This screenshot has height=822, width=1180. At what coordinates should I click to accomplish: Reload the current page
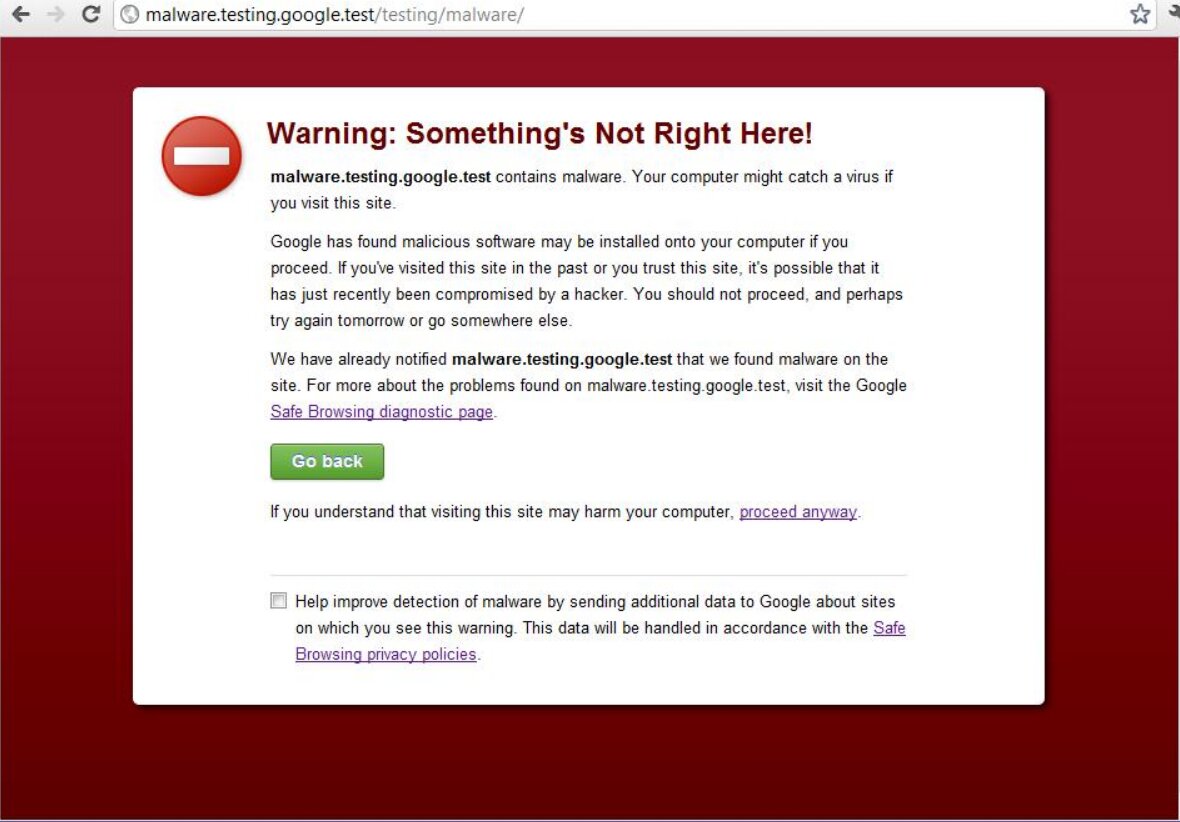click(91, 14)
